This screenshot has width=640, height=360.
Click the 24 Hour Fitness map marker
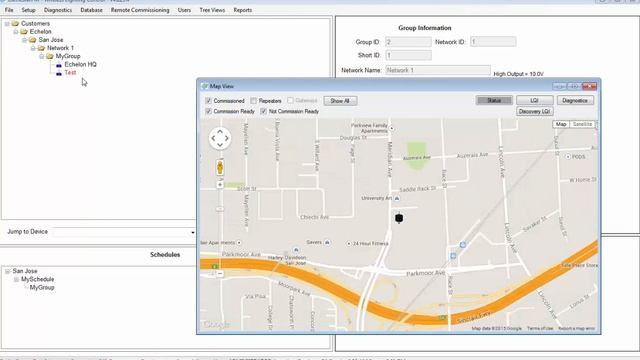(349, 244)
